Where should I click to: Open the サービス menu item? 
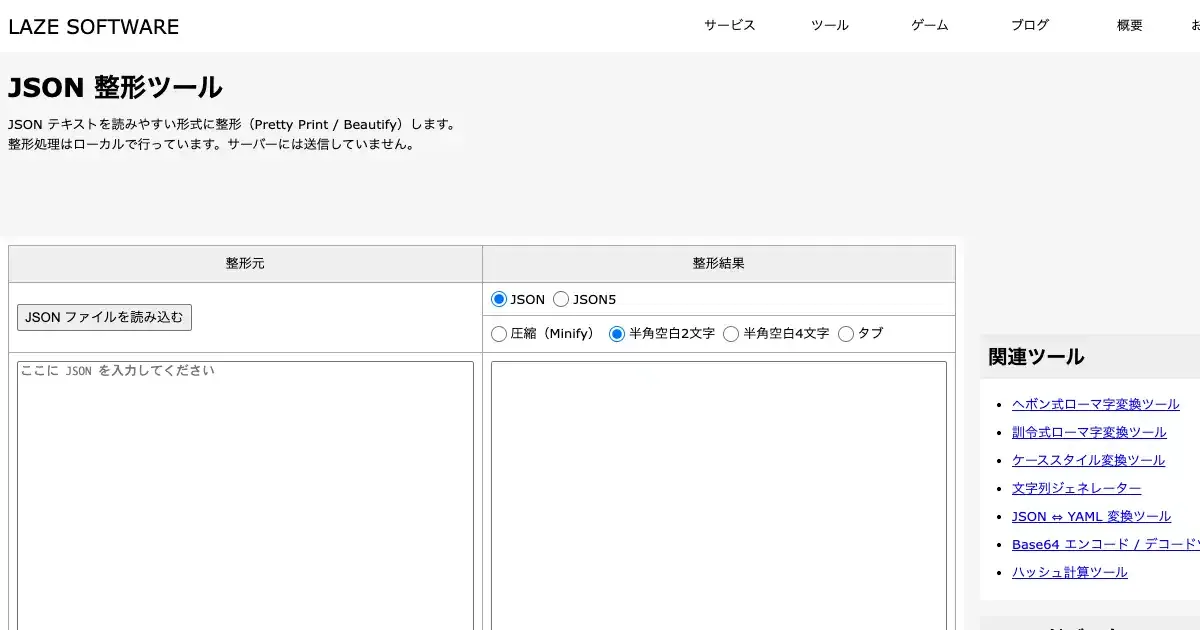(x=729, y=26)
